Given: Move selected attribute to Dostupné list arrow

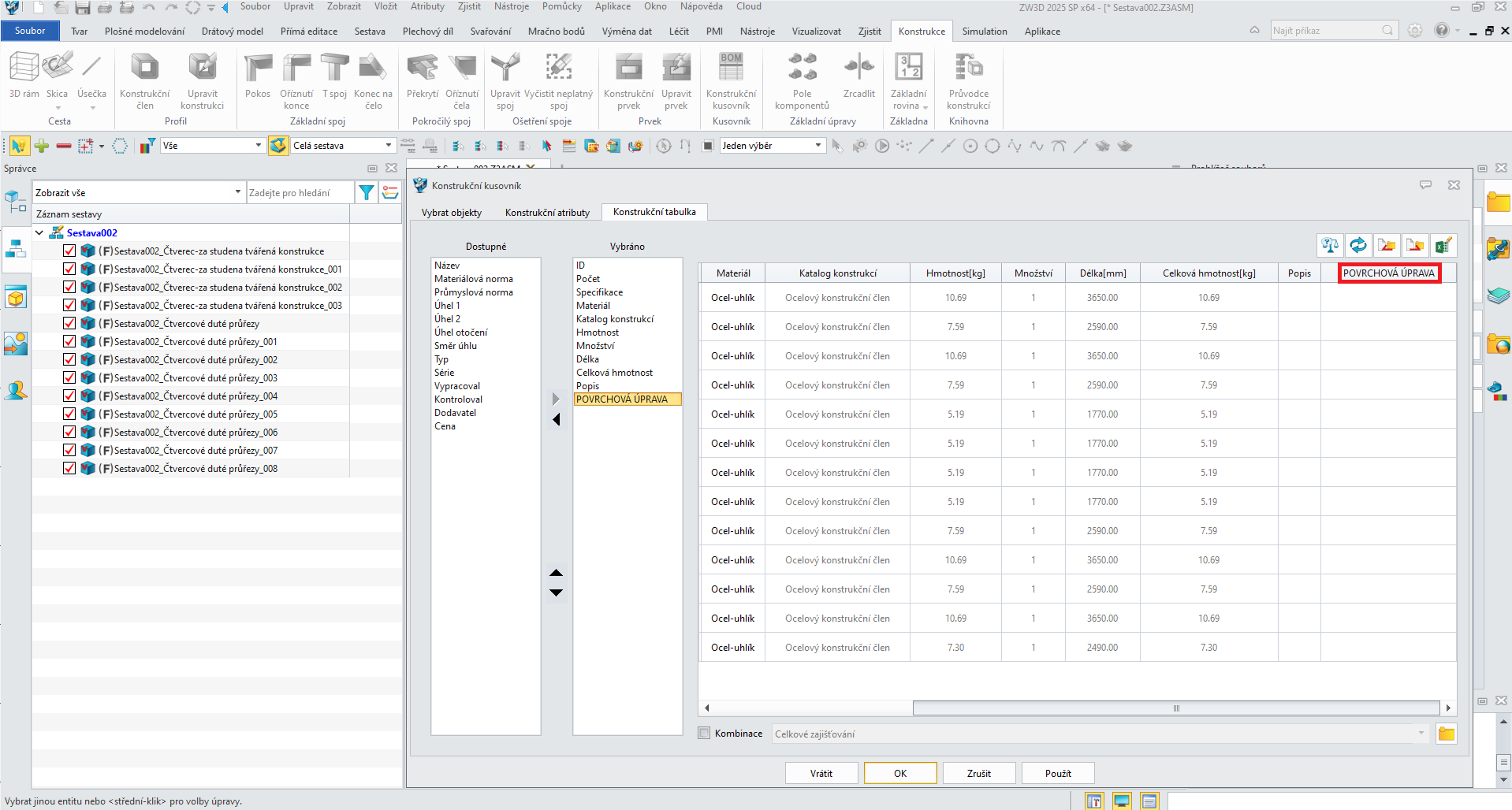Looking at the screenshot, I should (557, 420).
